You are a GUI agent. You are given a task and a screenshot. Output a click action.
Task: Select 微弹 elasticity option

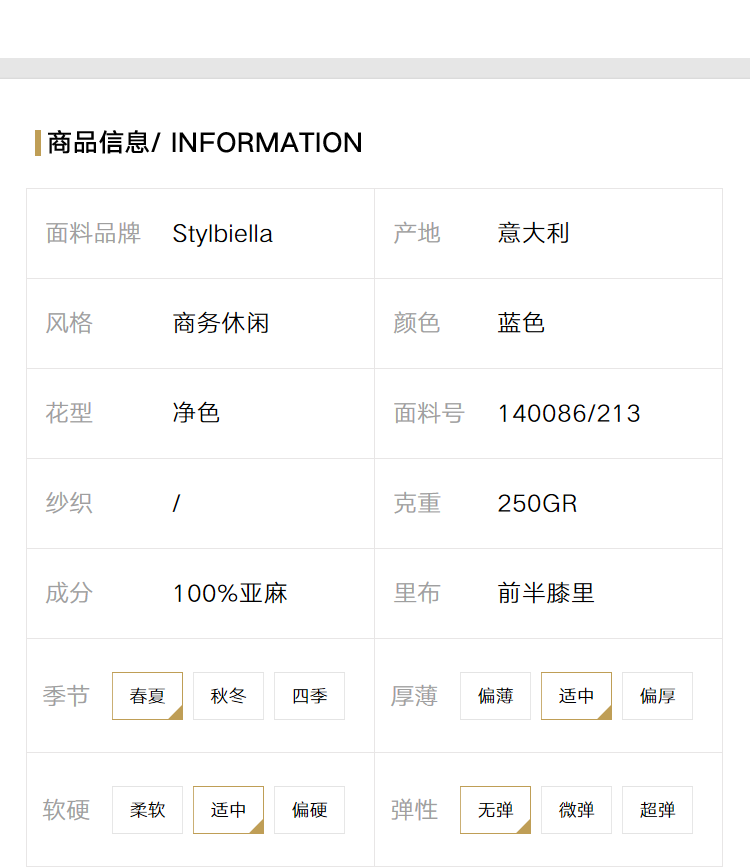pos(576,810)
